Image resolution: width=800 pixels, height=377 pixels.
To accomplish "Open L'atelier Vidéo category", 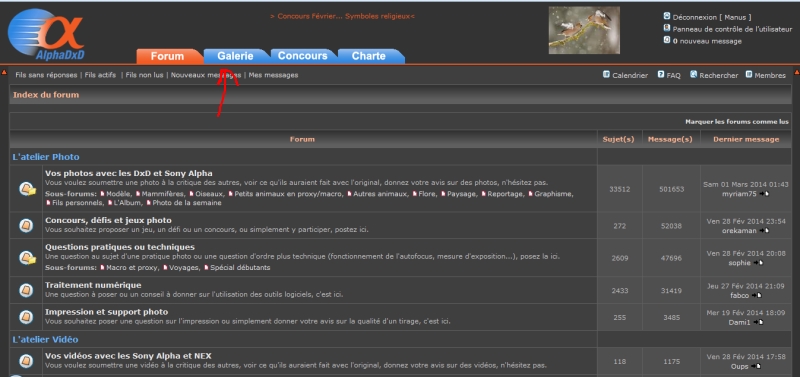I will pos(46,339).
